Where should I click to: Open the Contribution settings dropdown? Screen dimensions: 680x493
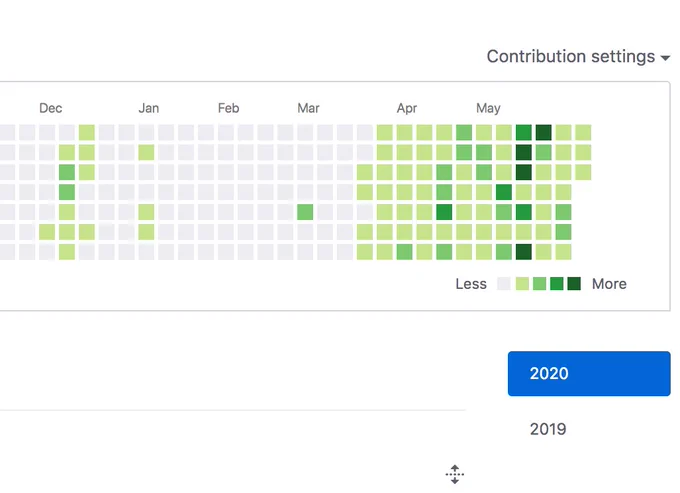click(578, 57)
